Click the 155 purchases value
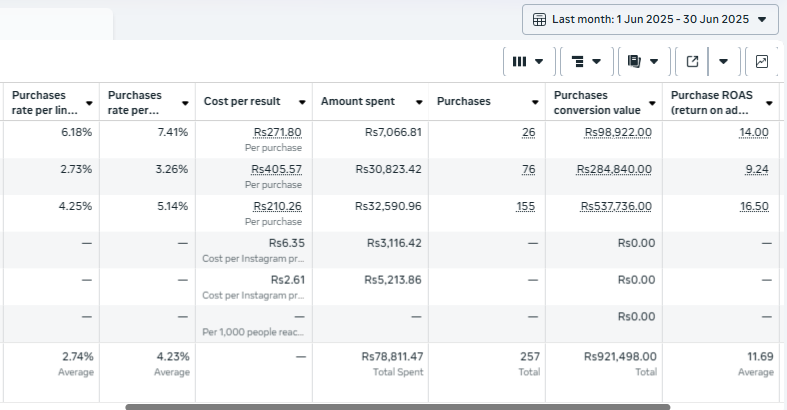Viewport: 787px width, 410px height. tap(526, 206)
